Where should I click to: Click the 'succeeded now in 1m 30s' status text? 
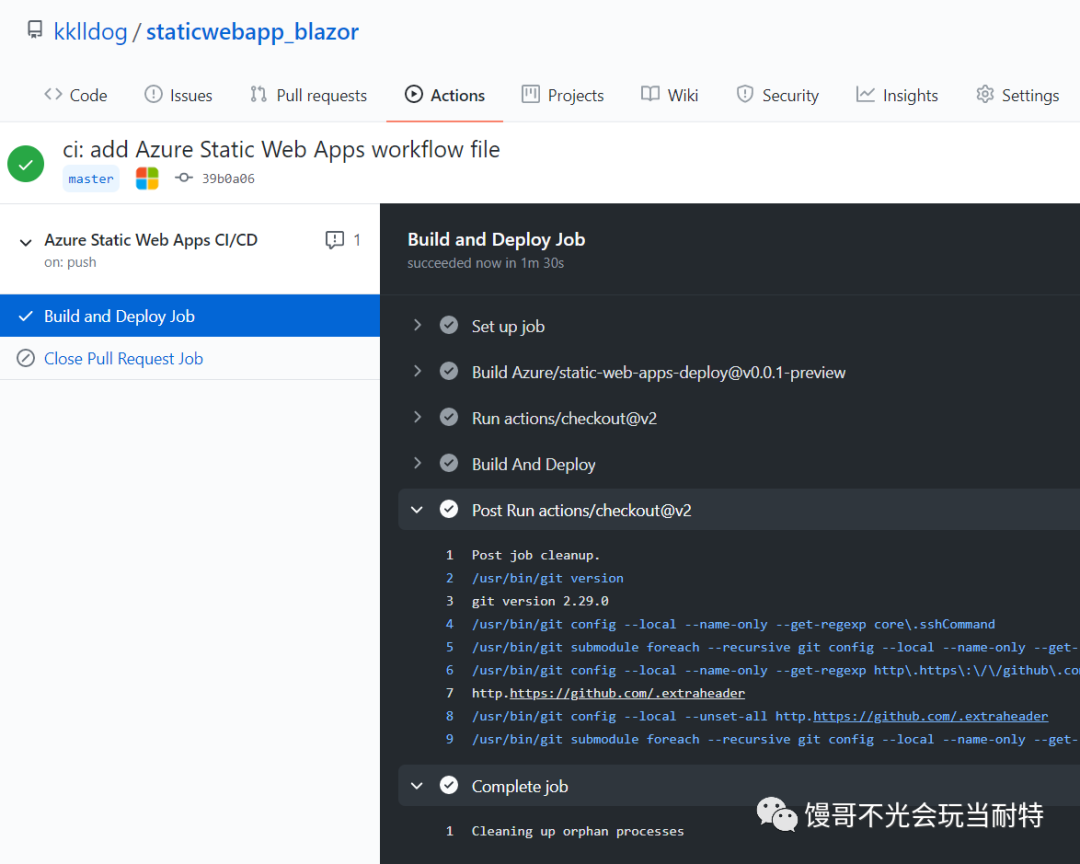(x=486, y=263)
